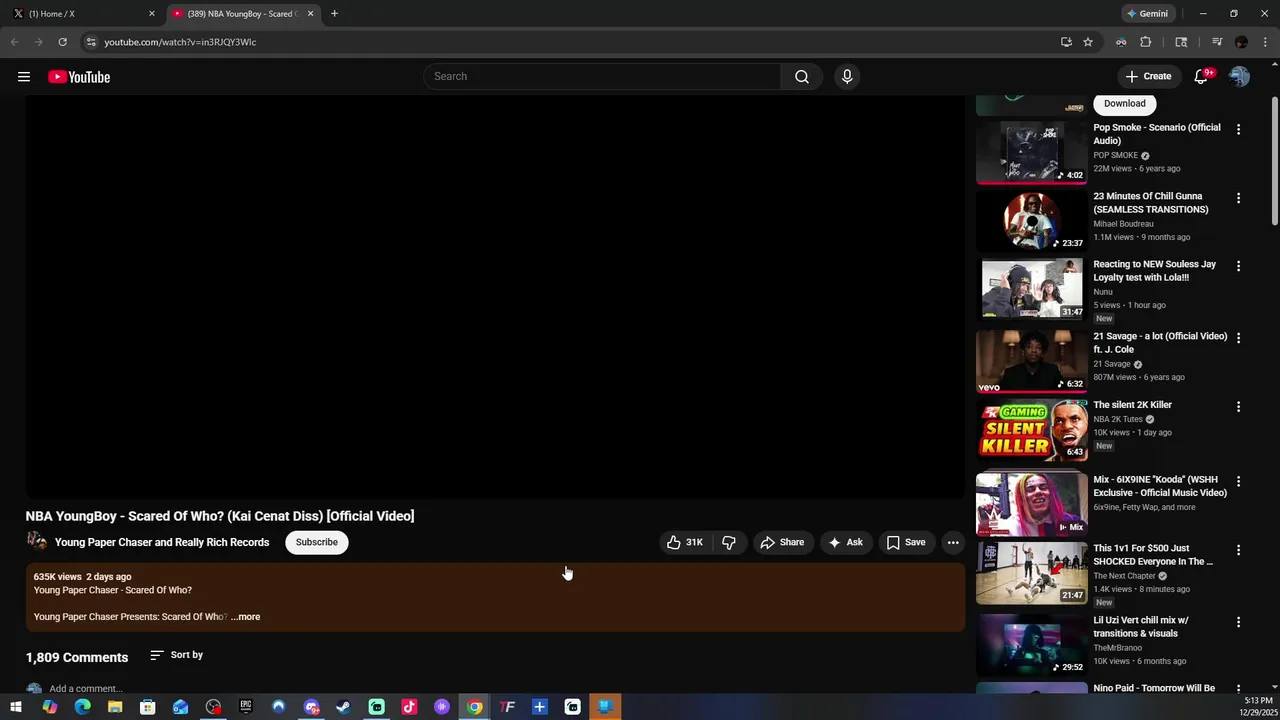
Task: Open options for This 1V1 For $500 video
Action: click(x=1238, y=551)
